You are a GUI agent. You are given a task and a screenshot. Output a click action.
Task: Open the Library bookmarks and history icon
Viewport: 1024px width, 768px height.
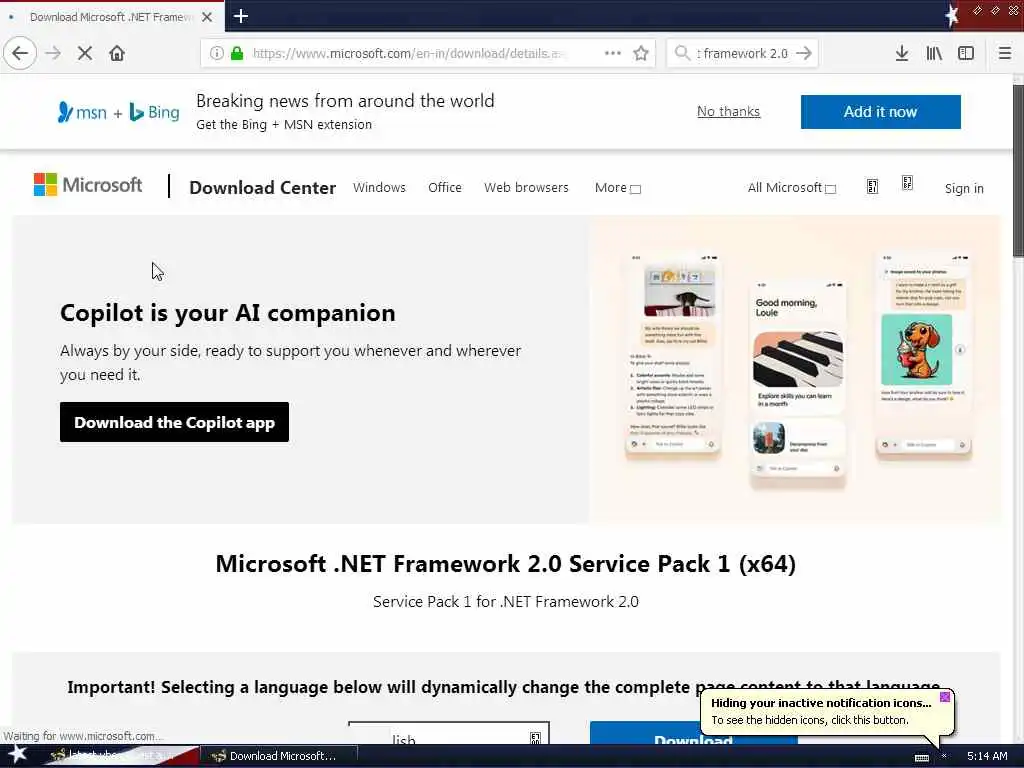click(x=934, y=54)
